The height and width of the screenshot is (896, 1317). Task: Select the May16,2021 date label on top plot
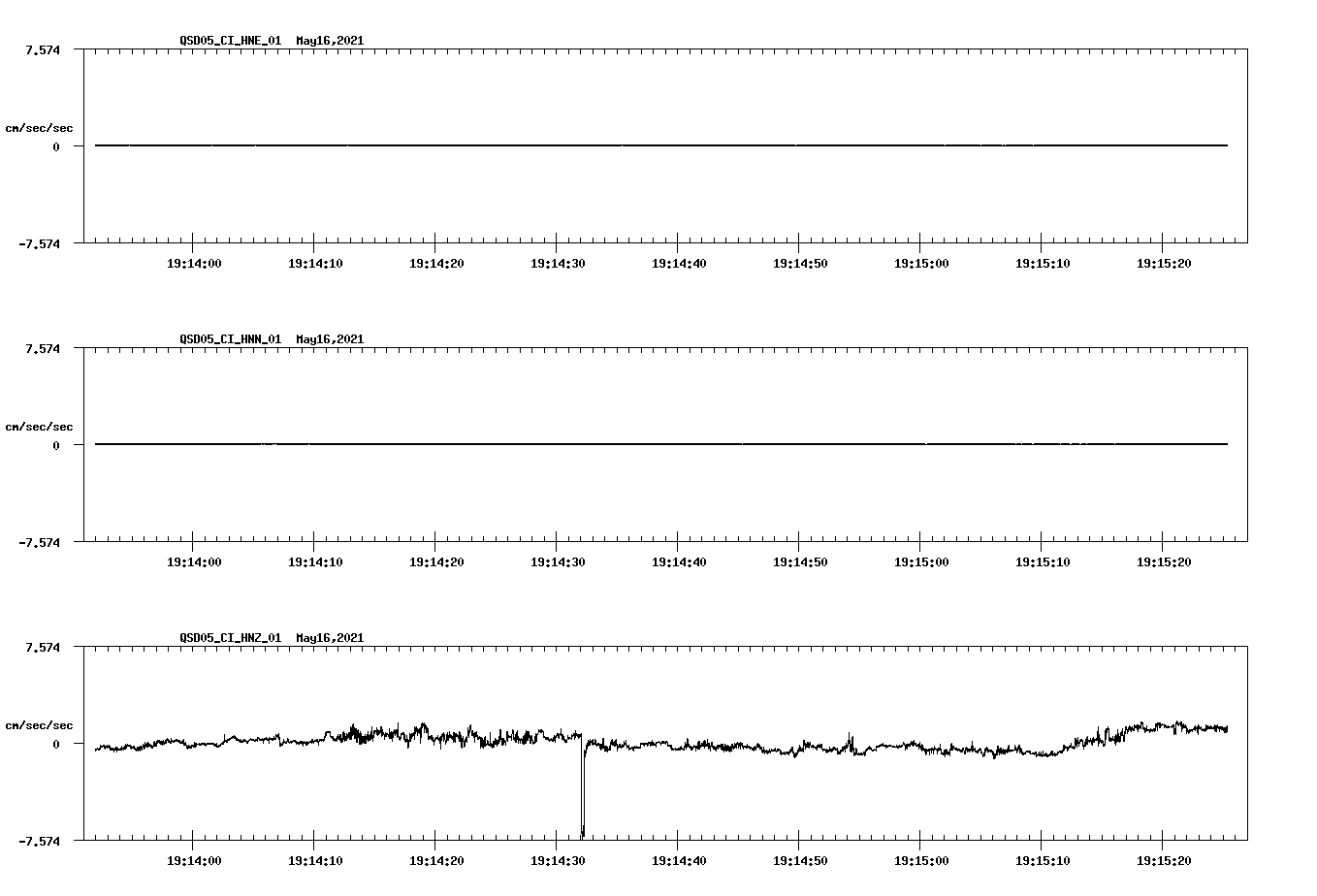[329, 41]
